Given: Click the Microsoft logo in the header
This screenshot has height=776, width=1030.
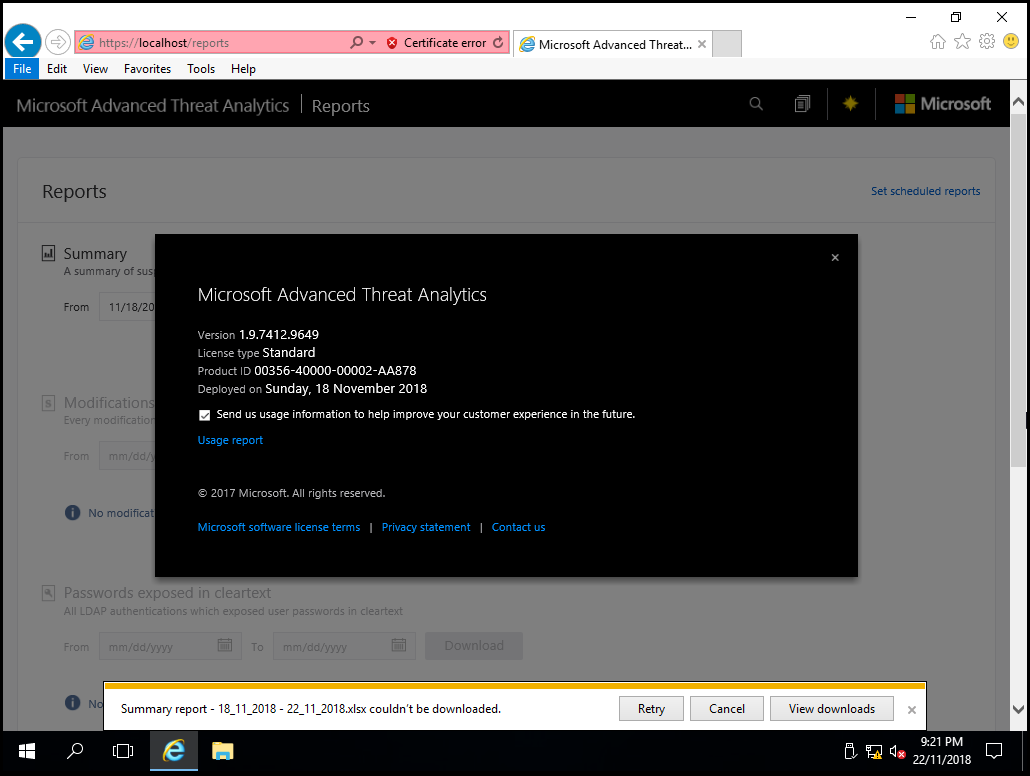Looking at the screenshot, I should coord(942,103).
